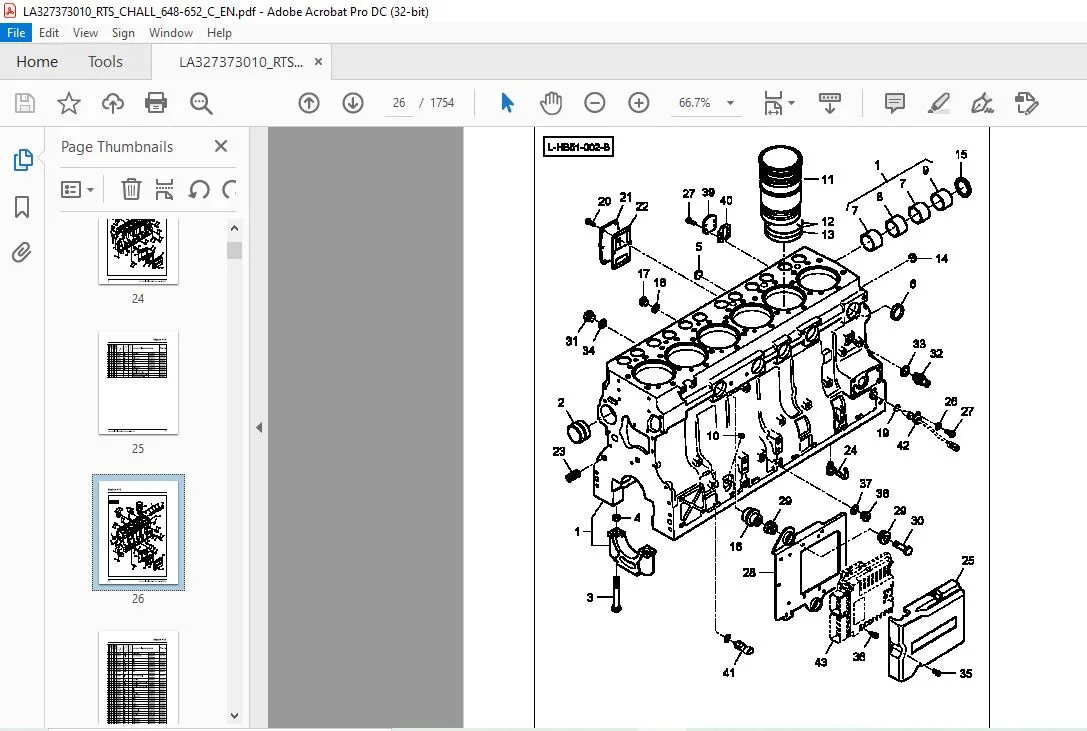1087x731 pixels.
Task: Select the Highlight text tool
Action: click(x=939, y=103)
